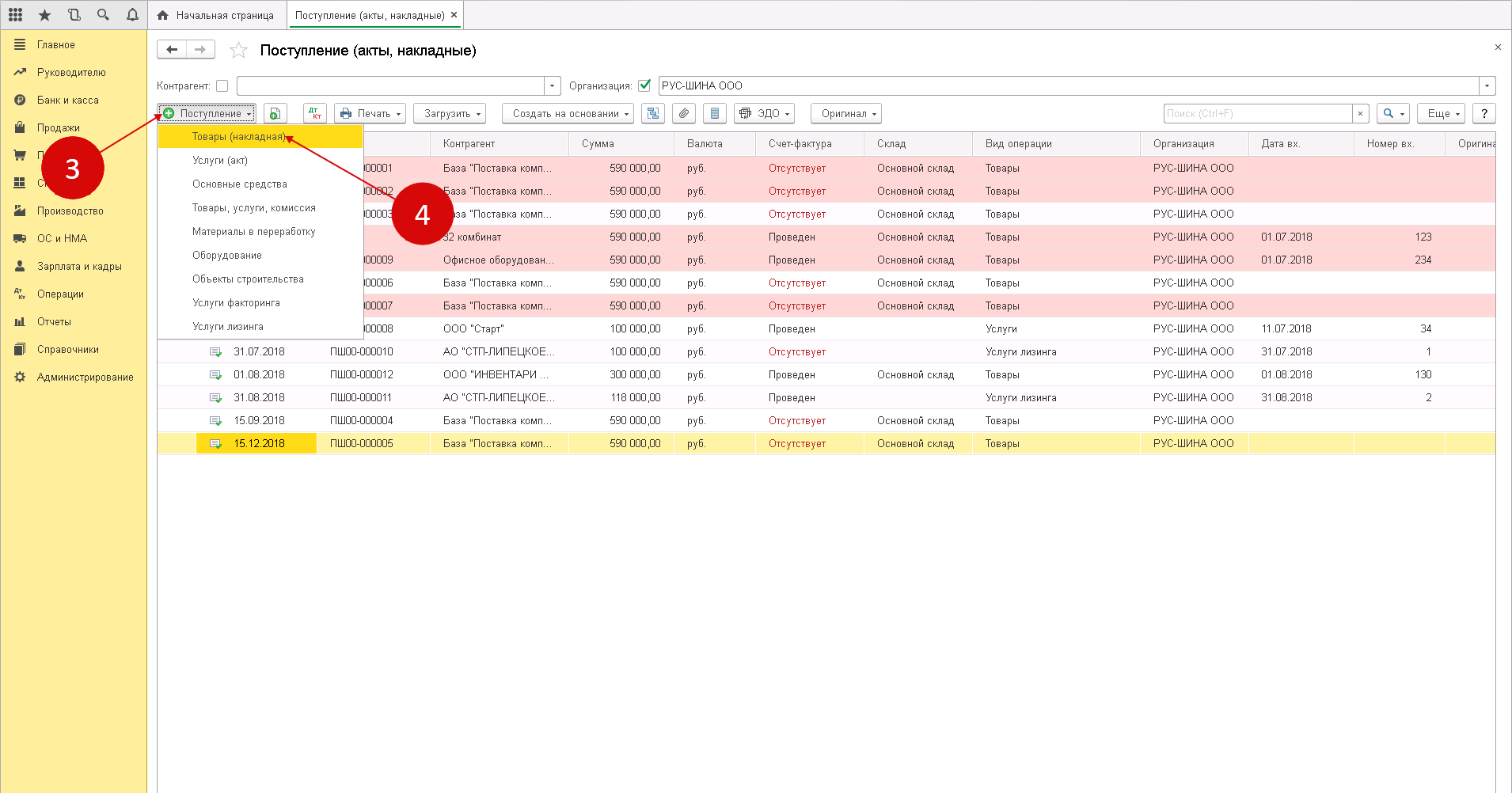Image resolution: width=1512 pixels, height=793 pixels.
Task: Click the favorites star in top bar
Action: [44, 15]
